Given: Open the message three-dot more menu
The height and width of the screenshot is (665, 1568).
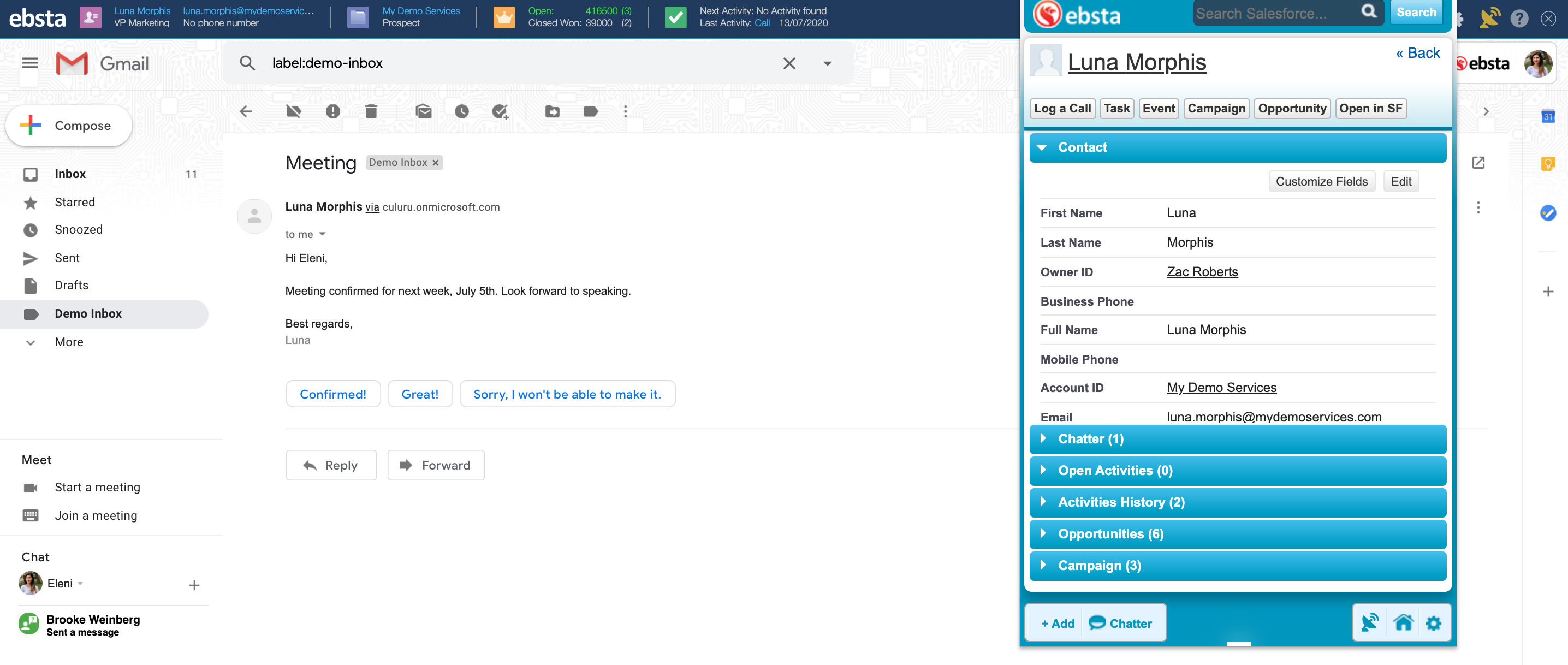Looking at the screenshot, I should click(1478, 207).
